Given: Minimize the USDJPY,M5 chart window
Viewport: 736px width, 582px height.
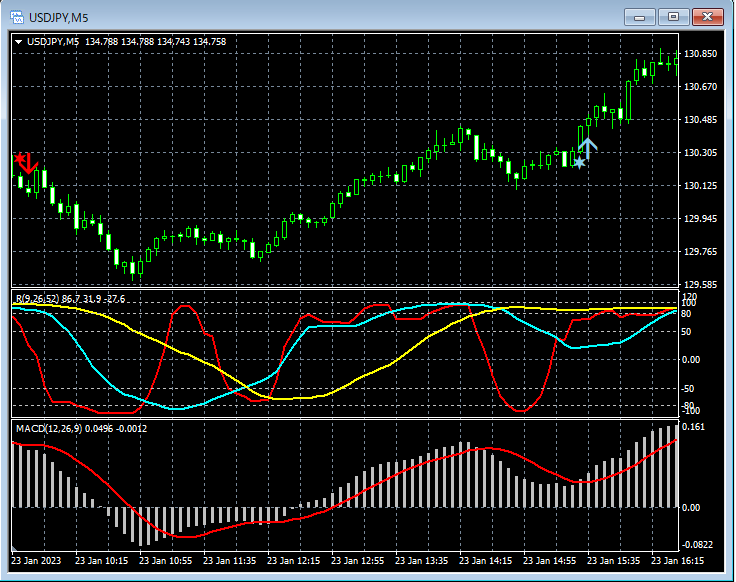Looking at the screenshot, I should [639, 17].
